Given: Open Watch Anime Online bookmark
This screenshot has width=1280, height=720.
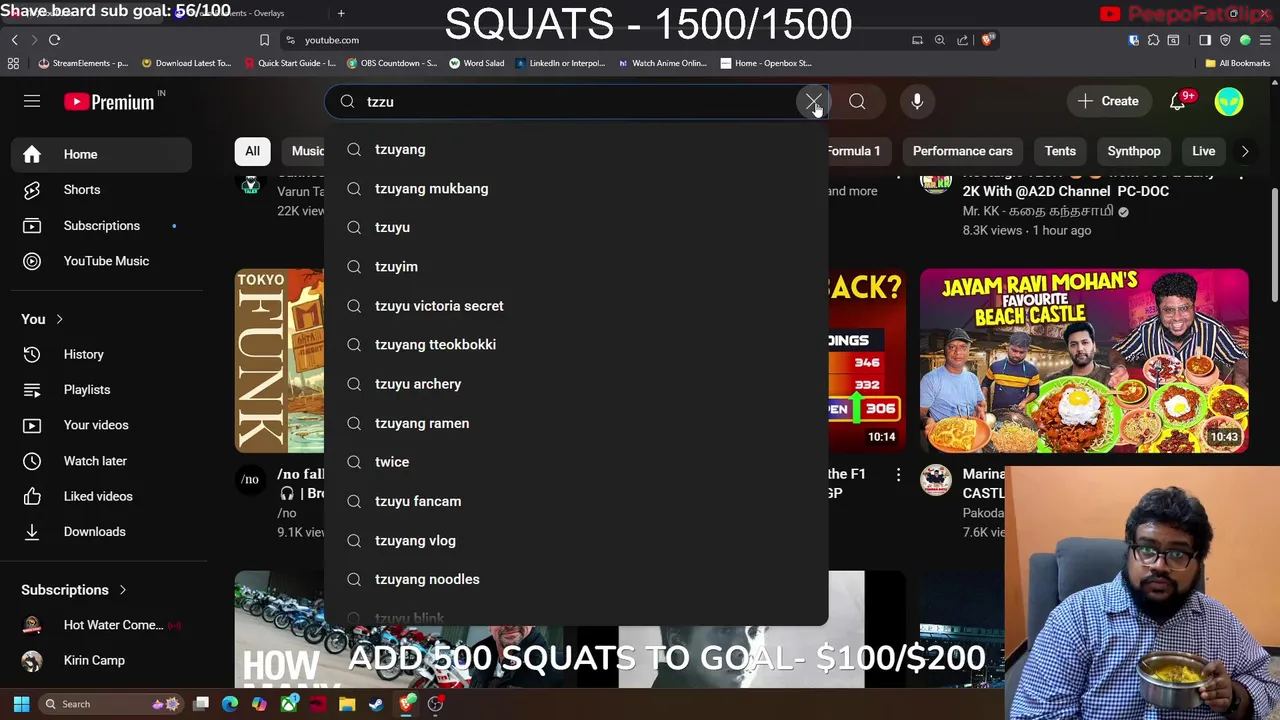Looking at the screenshot, I should (662, 63).
